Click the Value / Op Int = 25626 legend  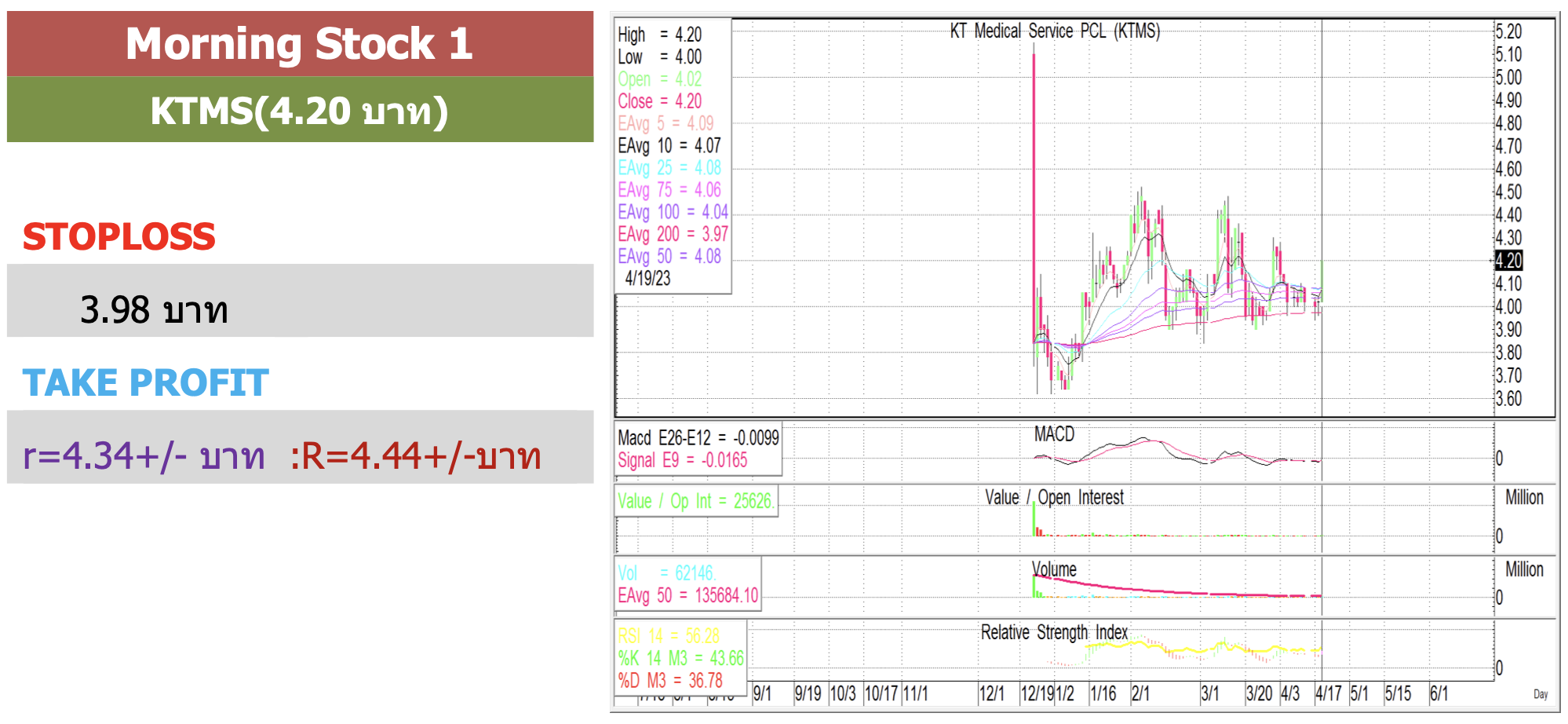coord(695,501)
